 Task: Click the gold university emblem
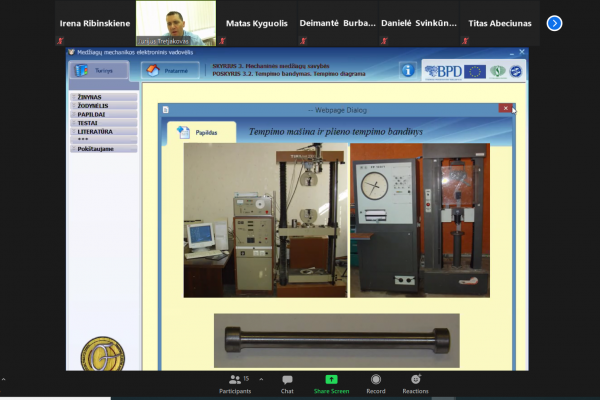click(x=103, y=354)
